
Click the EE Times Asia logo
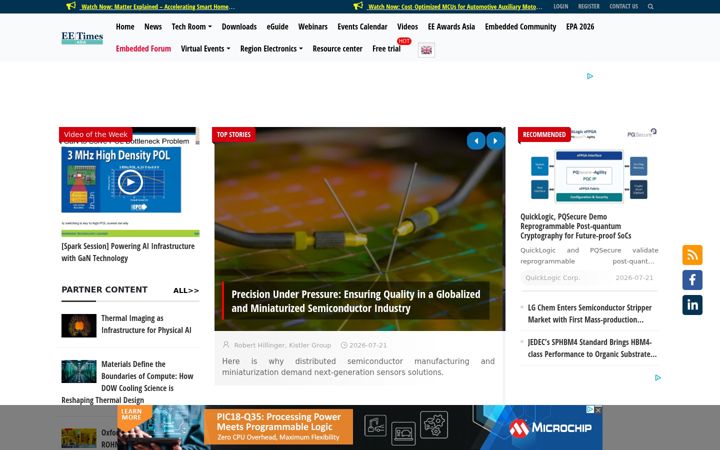82,38
